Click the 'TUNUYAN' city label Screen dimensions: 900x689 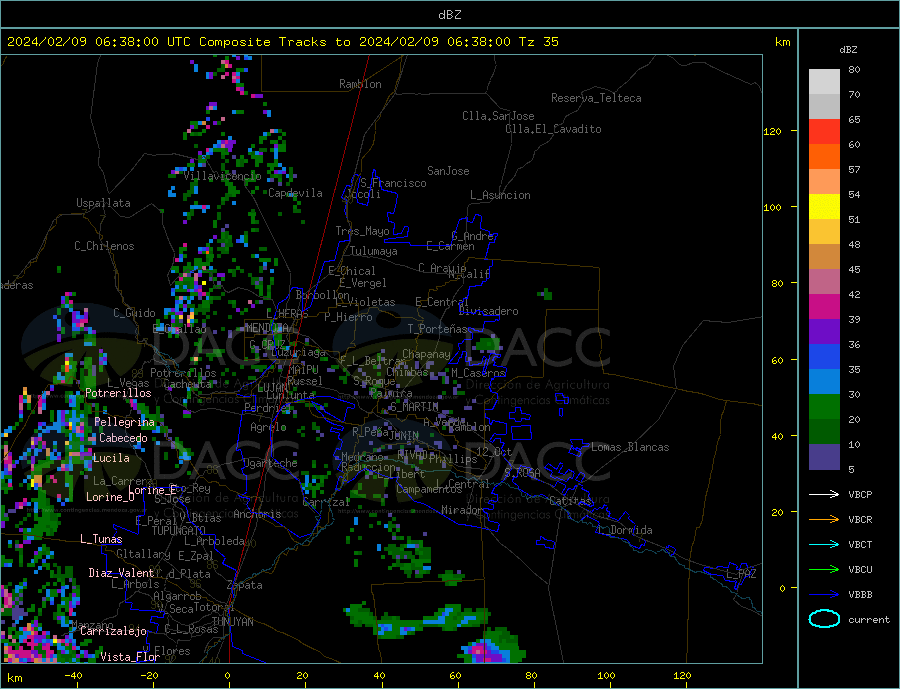point(232,622)
